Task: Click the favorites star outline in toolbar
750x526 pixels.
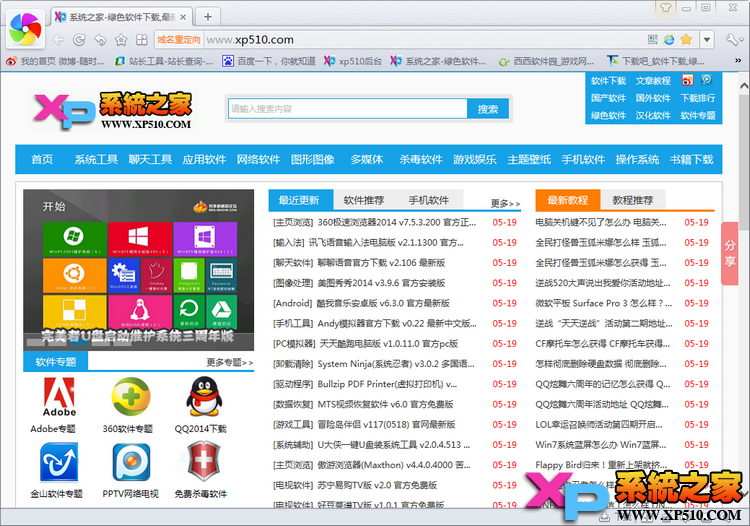Action: (x=121, y=40)
